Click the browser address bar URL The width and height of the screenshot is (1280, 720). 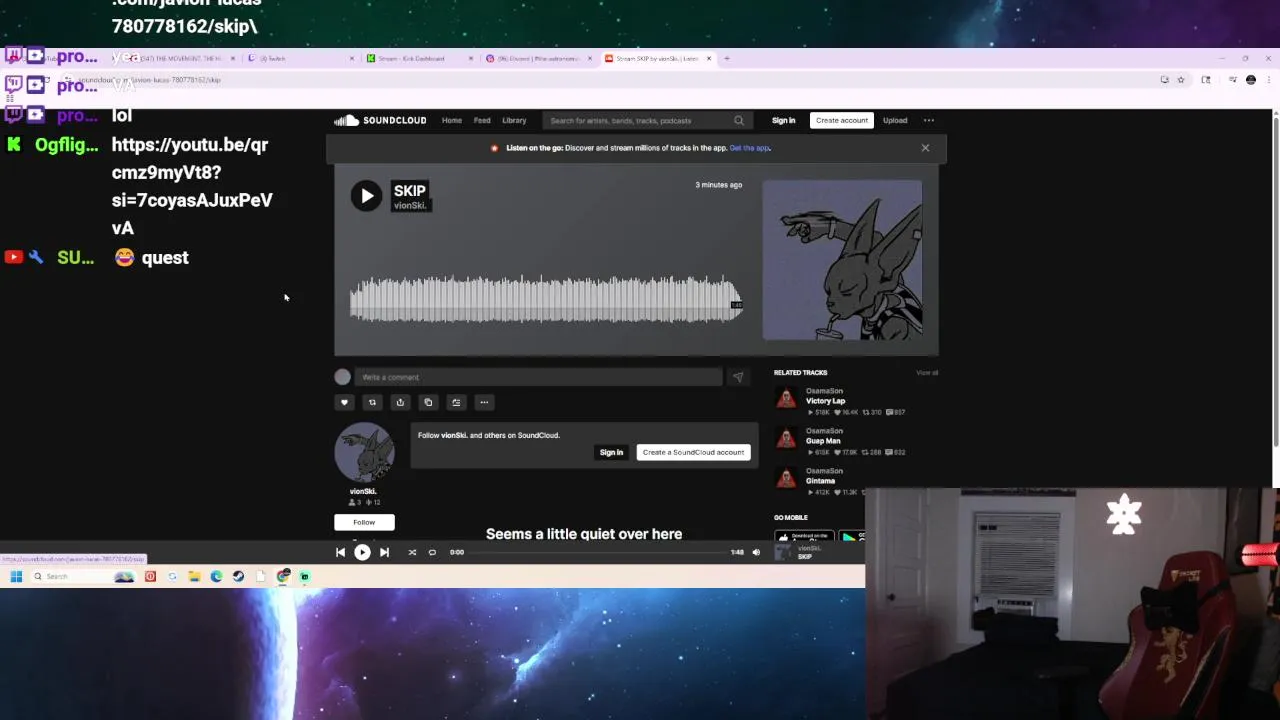point(150,80)
